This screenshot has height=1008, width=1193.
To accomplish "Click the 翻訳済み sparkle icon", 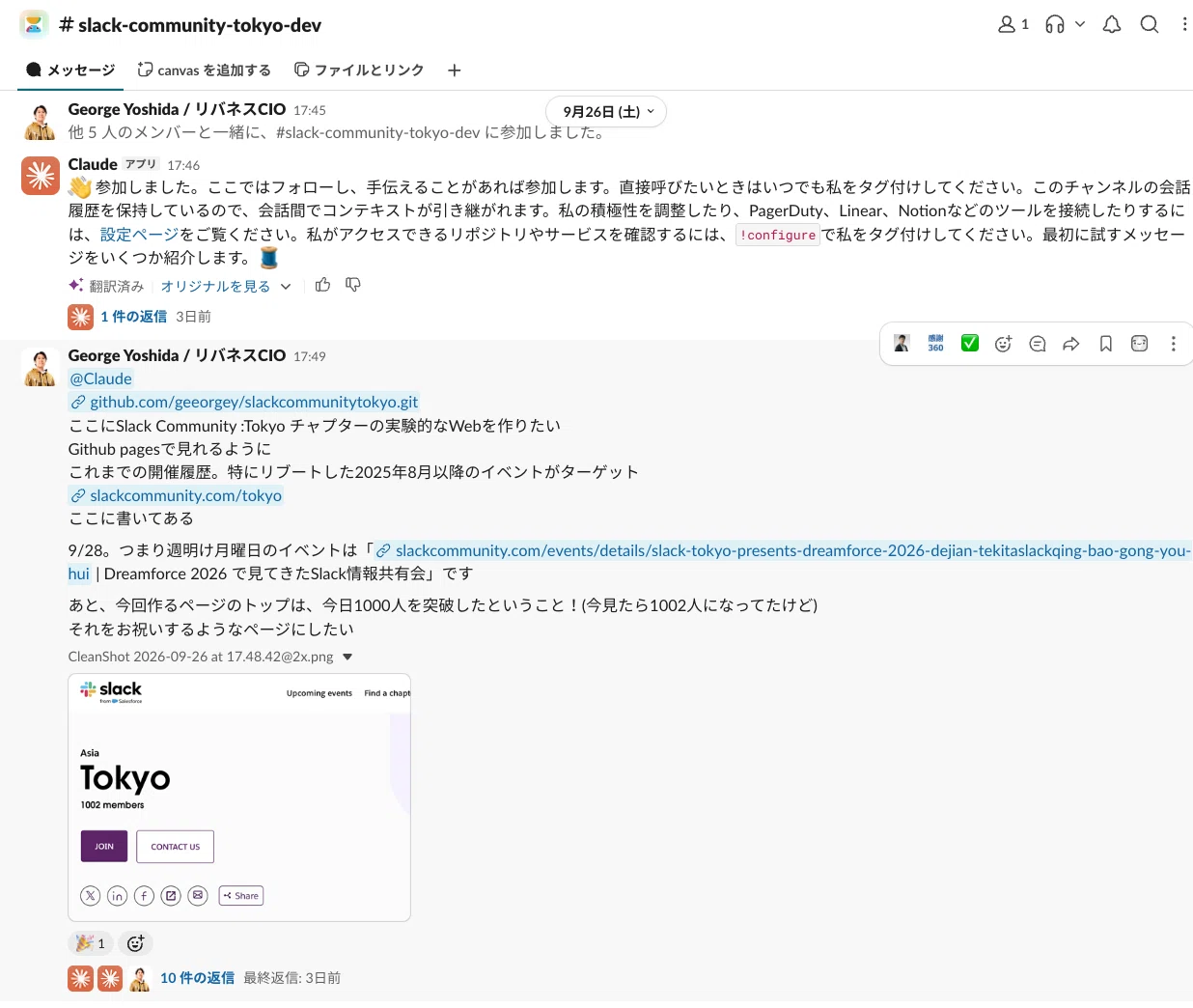I will pos(75,285).
